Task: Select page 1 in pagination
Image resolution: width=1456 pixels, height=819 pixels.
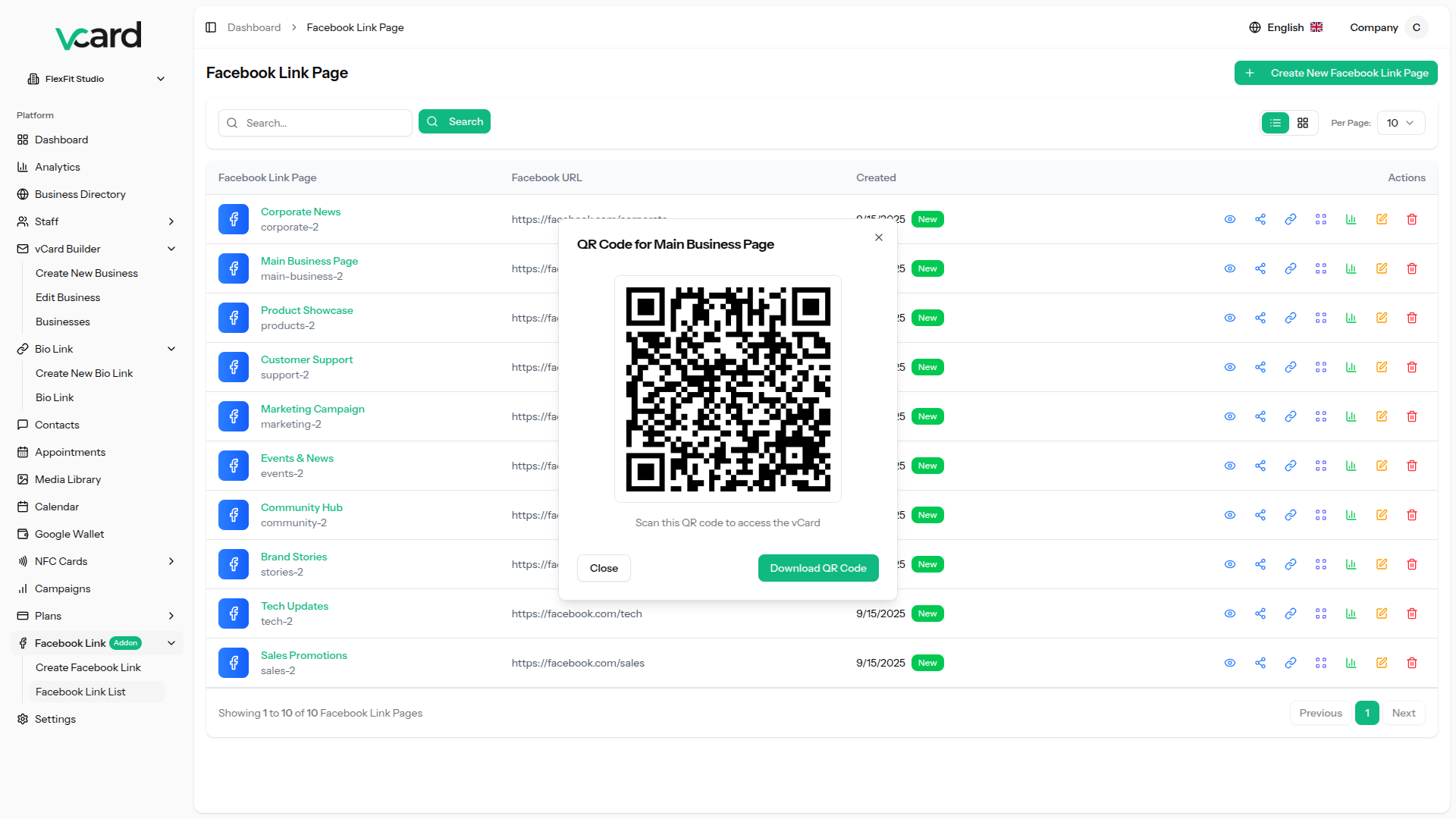Action: [1367, 713]
